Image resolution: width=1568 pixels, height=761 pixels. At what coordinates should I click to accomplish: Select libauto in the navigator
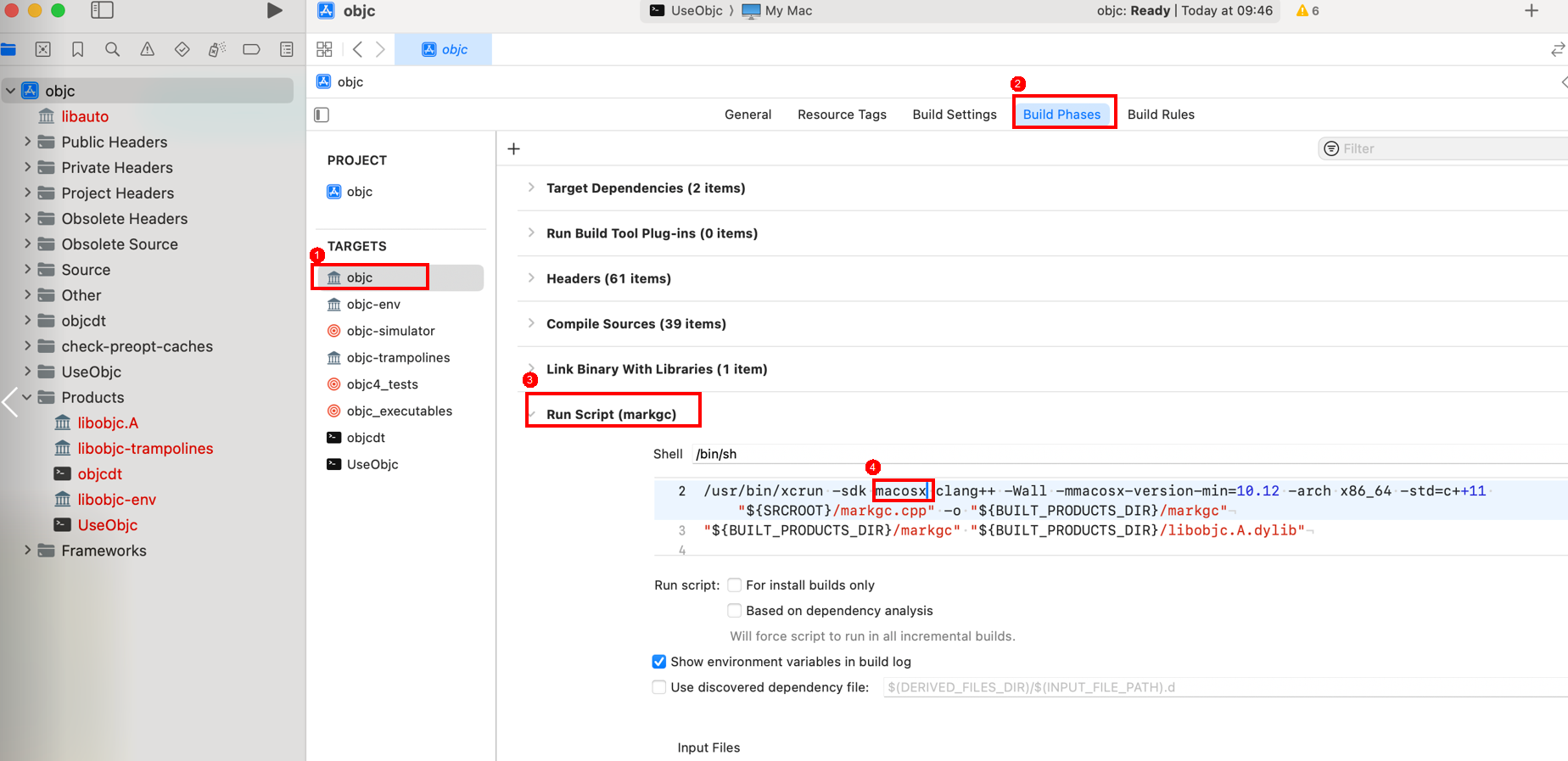[x=85, y=116]
